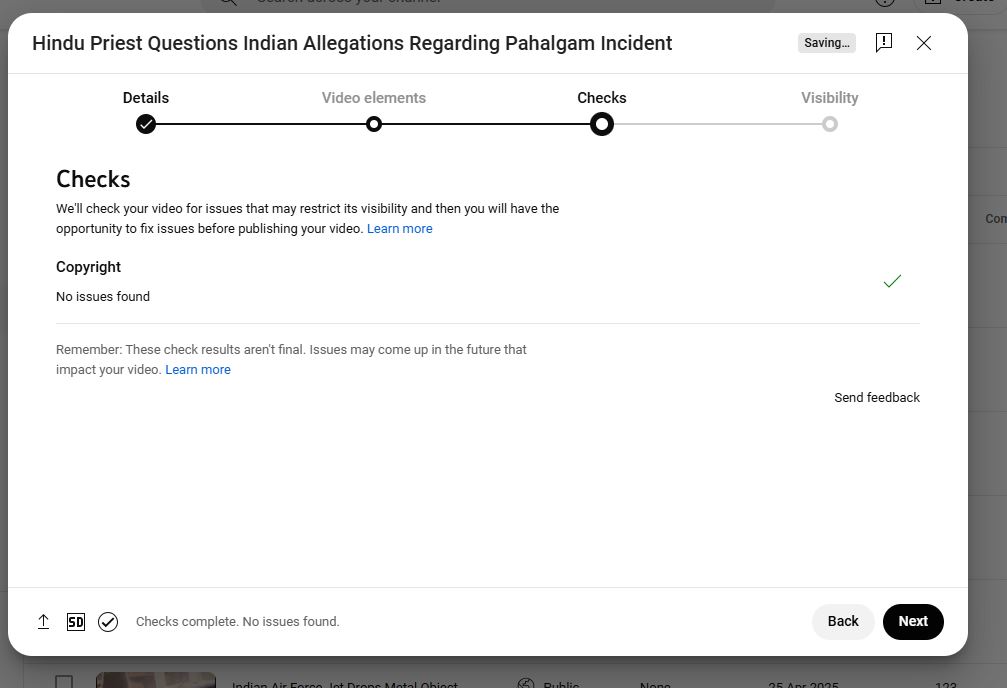Click the Details completed checkmark circle

[146, 124]
